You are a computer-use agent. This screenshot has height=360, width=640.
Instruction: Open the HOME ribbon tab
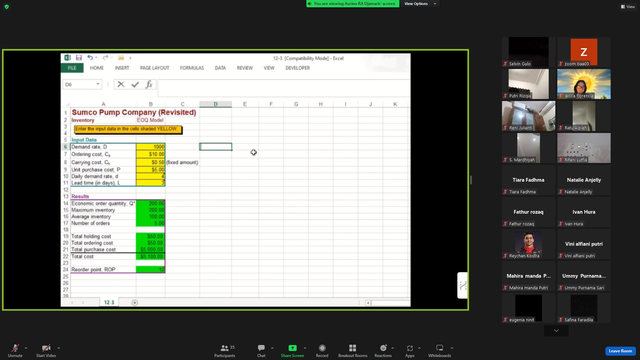coord(97,68)
